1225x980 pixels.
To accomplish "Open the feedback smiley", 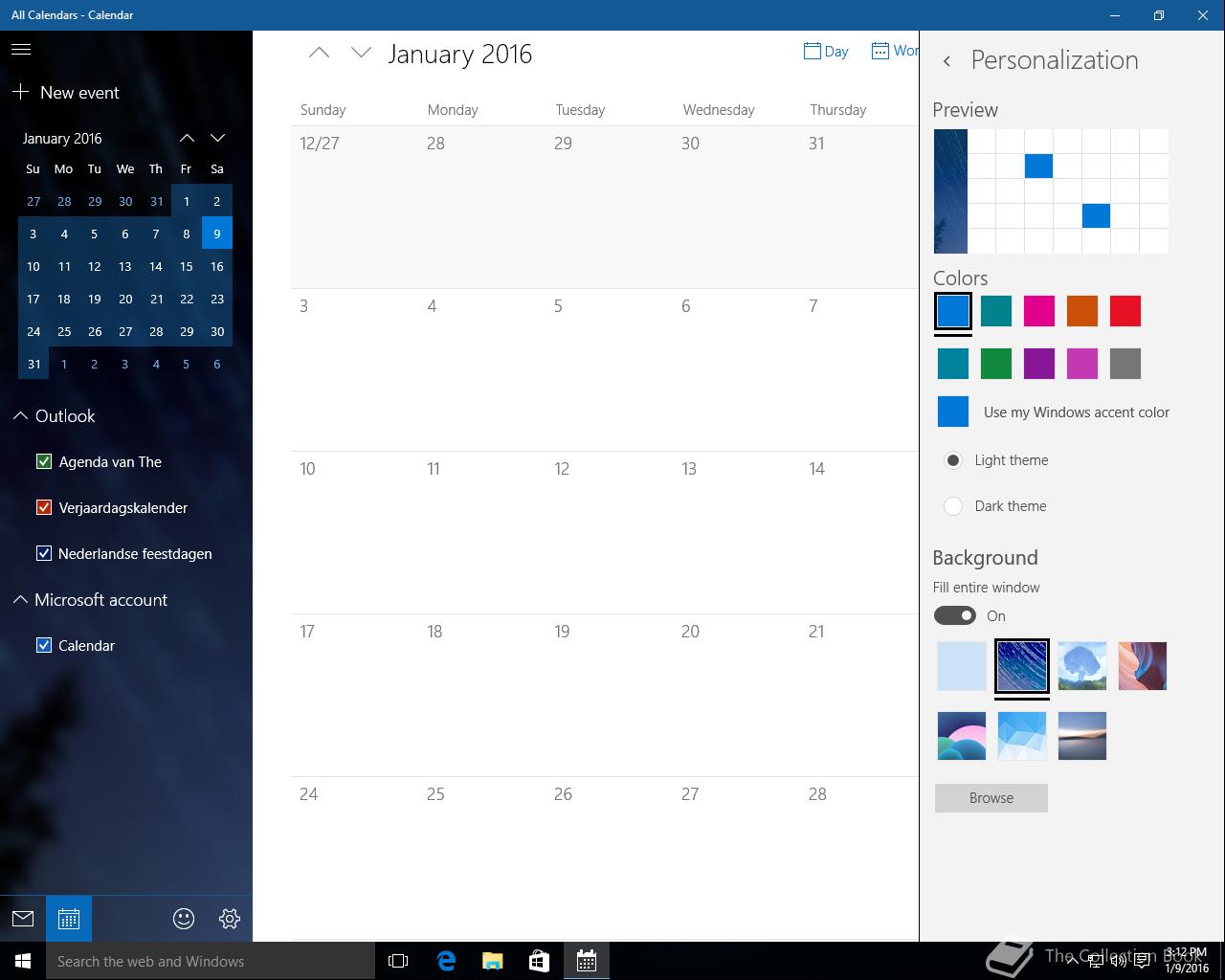I will [x=184, y=919].
